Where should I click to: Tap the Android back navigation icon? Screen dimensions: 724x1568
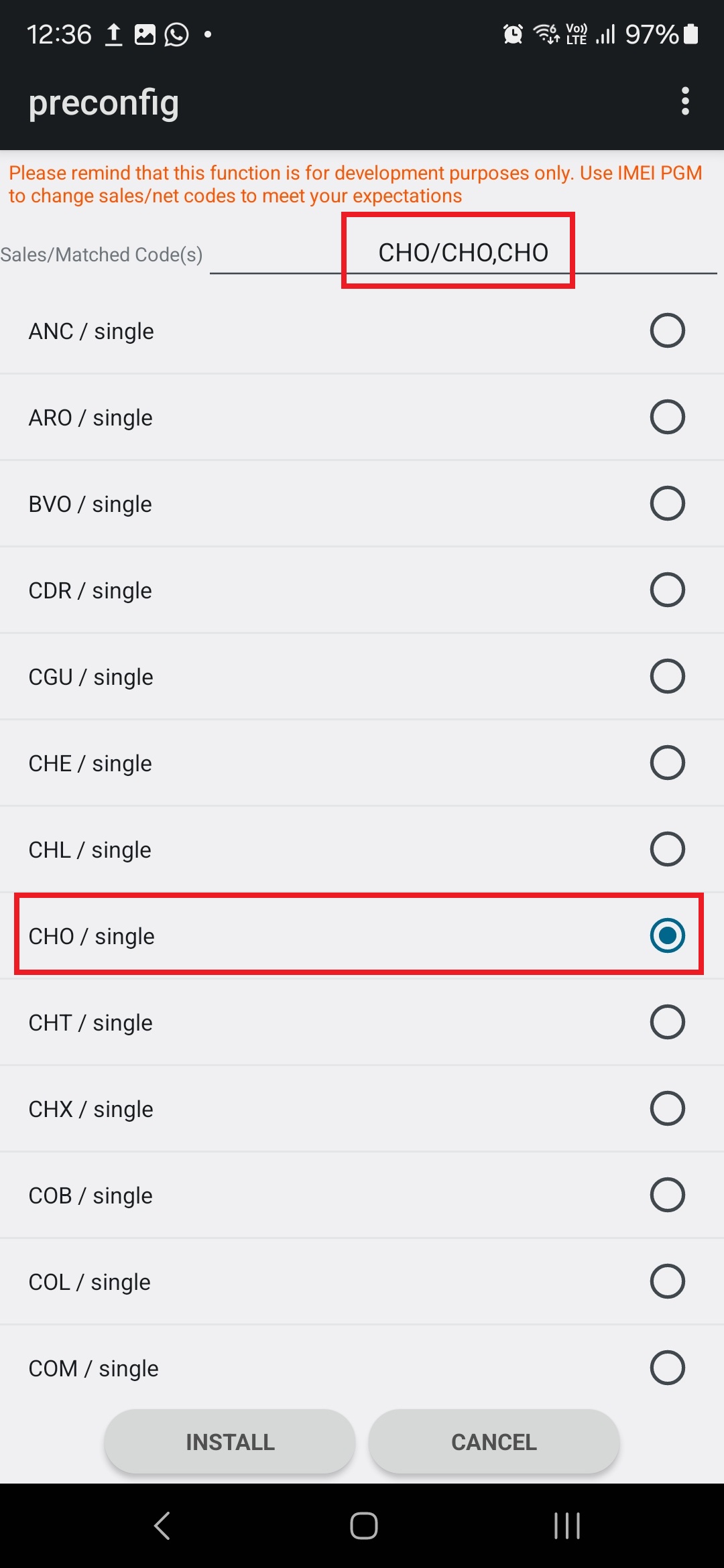[x=162, y=1526]
